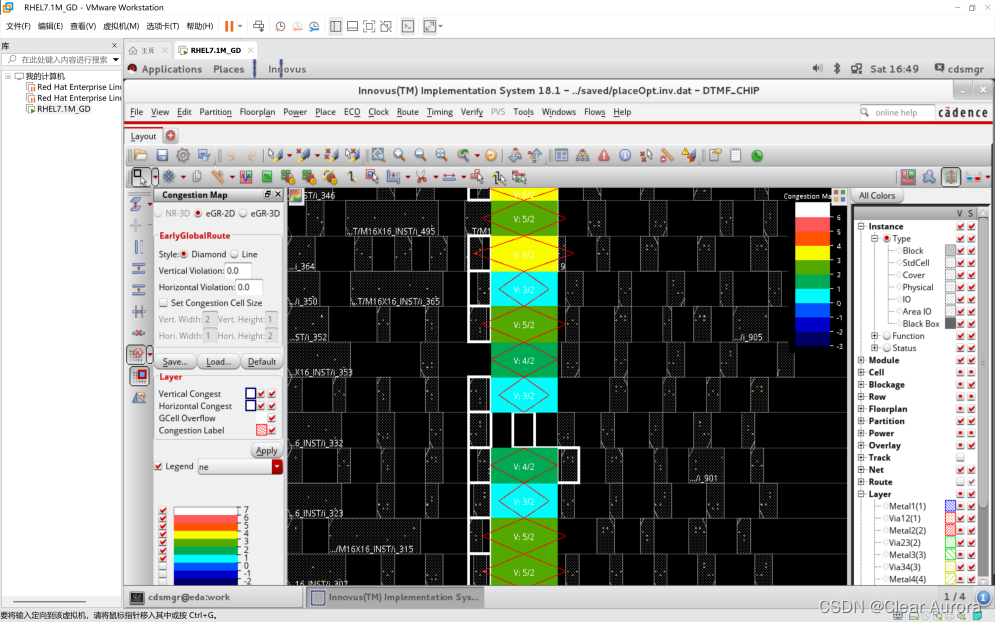This screenshot has width=996, height=623.
Task: Switch to the RHEL7.1M_GD VMware tab
Action: (x=215, y=50)
